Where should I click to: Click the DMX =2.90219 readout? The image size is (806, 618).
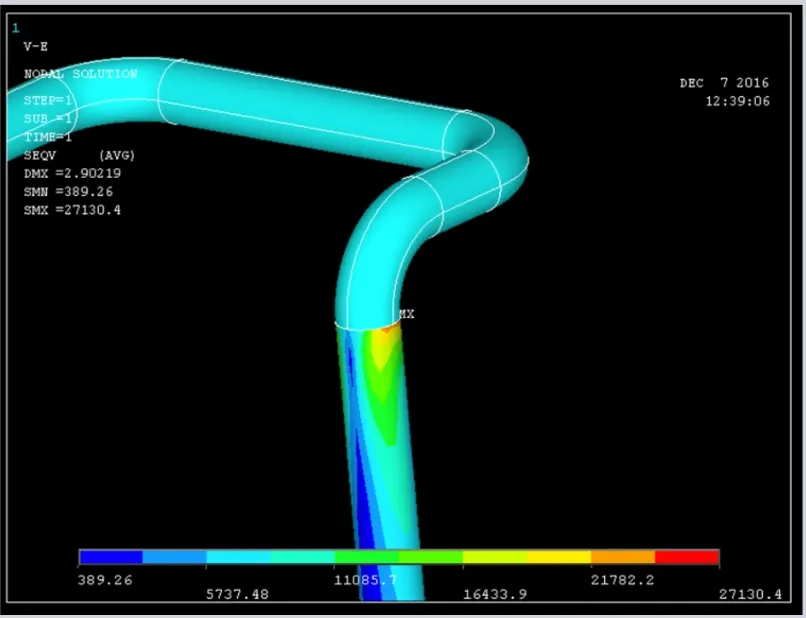pos(72,173)
